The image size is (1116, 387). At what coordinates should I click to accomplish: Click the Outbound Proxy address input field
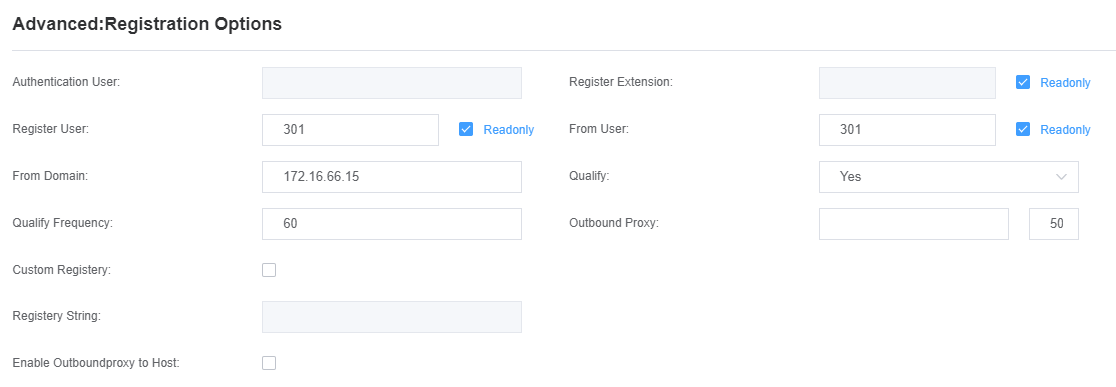913,223
